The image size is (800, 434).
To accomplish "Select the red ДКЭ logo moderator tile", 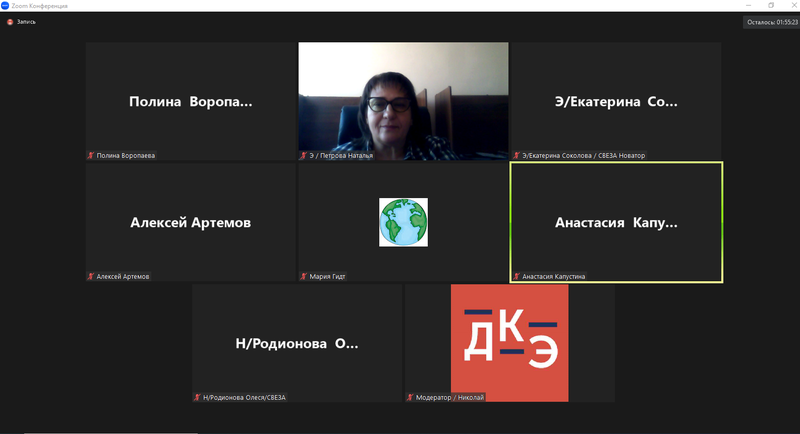I will point(509,342).
